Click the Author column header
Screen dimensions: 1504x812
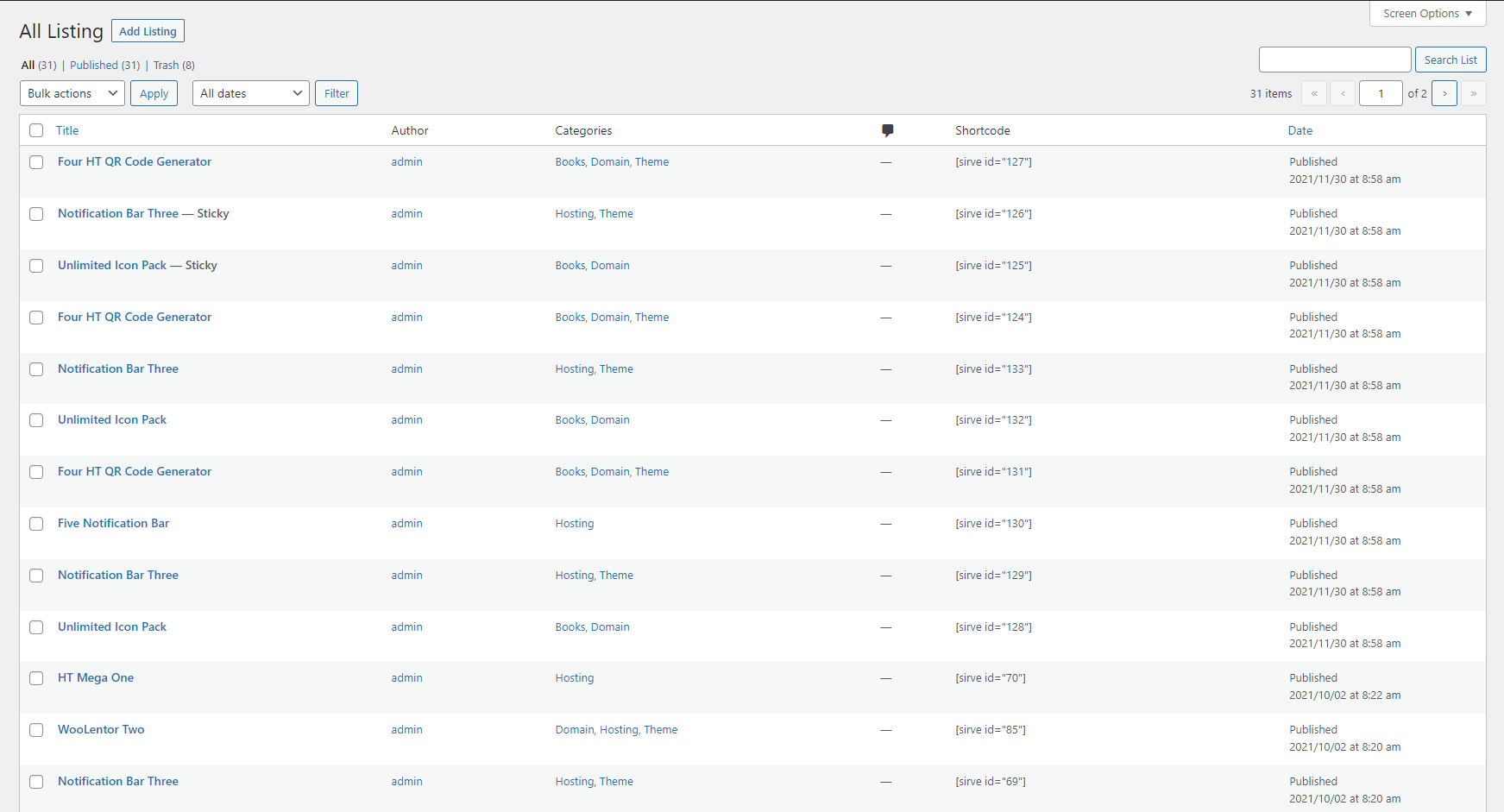coord(410,130)
